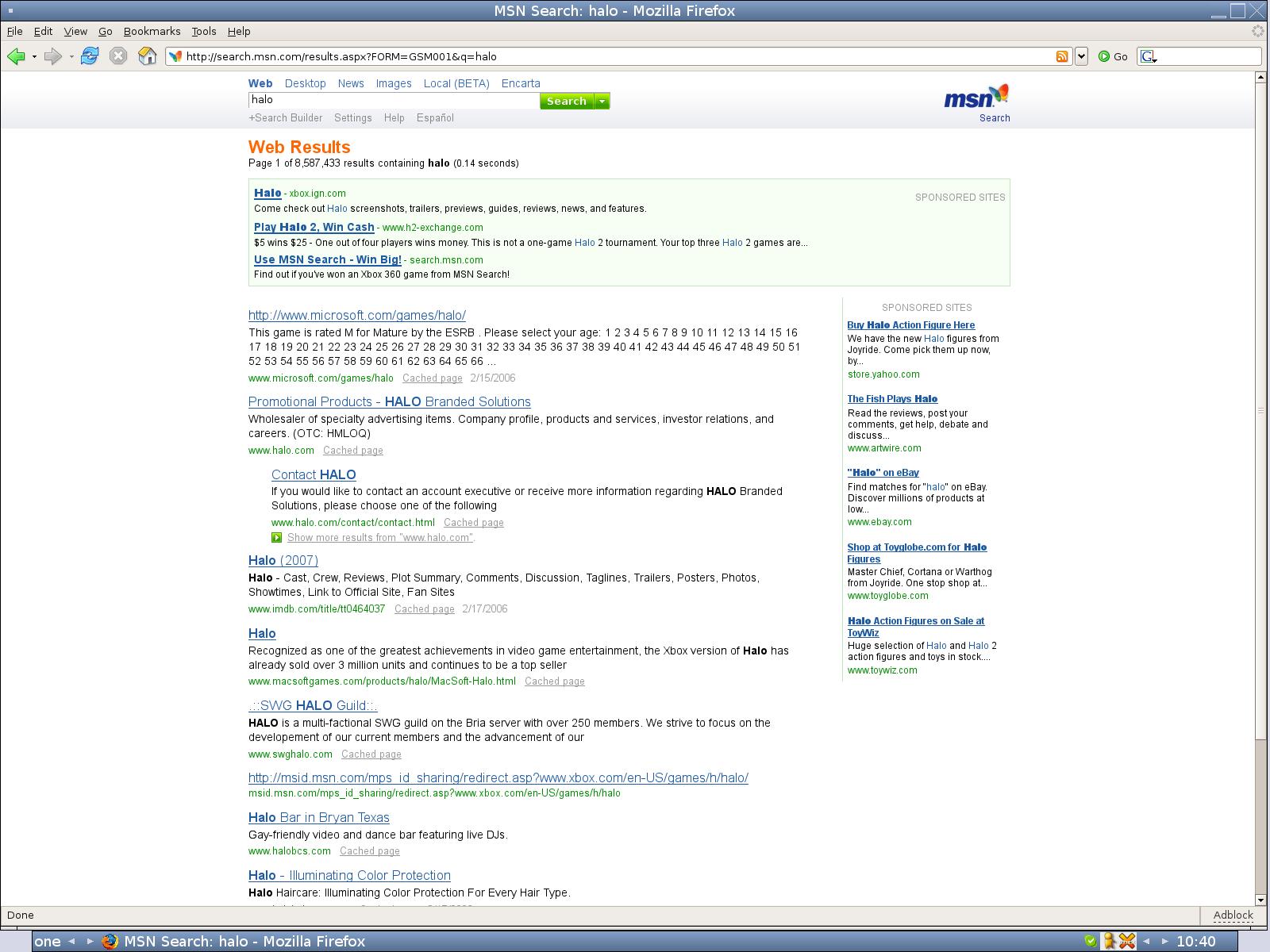Open Buy Halo Action Figure Here ad
Viewport: 1270px width, 952px height.
tap(911, 325)
